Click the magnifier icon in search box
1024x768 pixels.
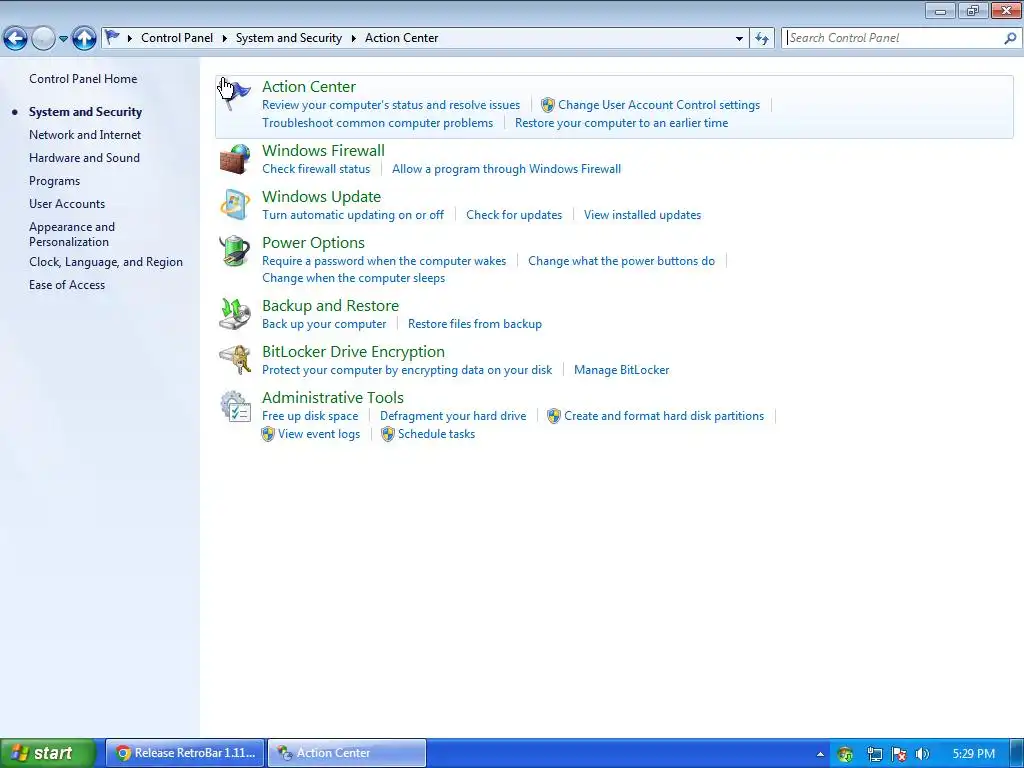(1010, 38)
